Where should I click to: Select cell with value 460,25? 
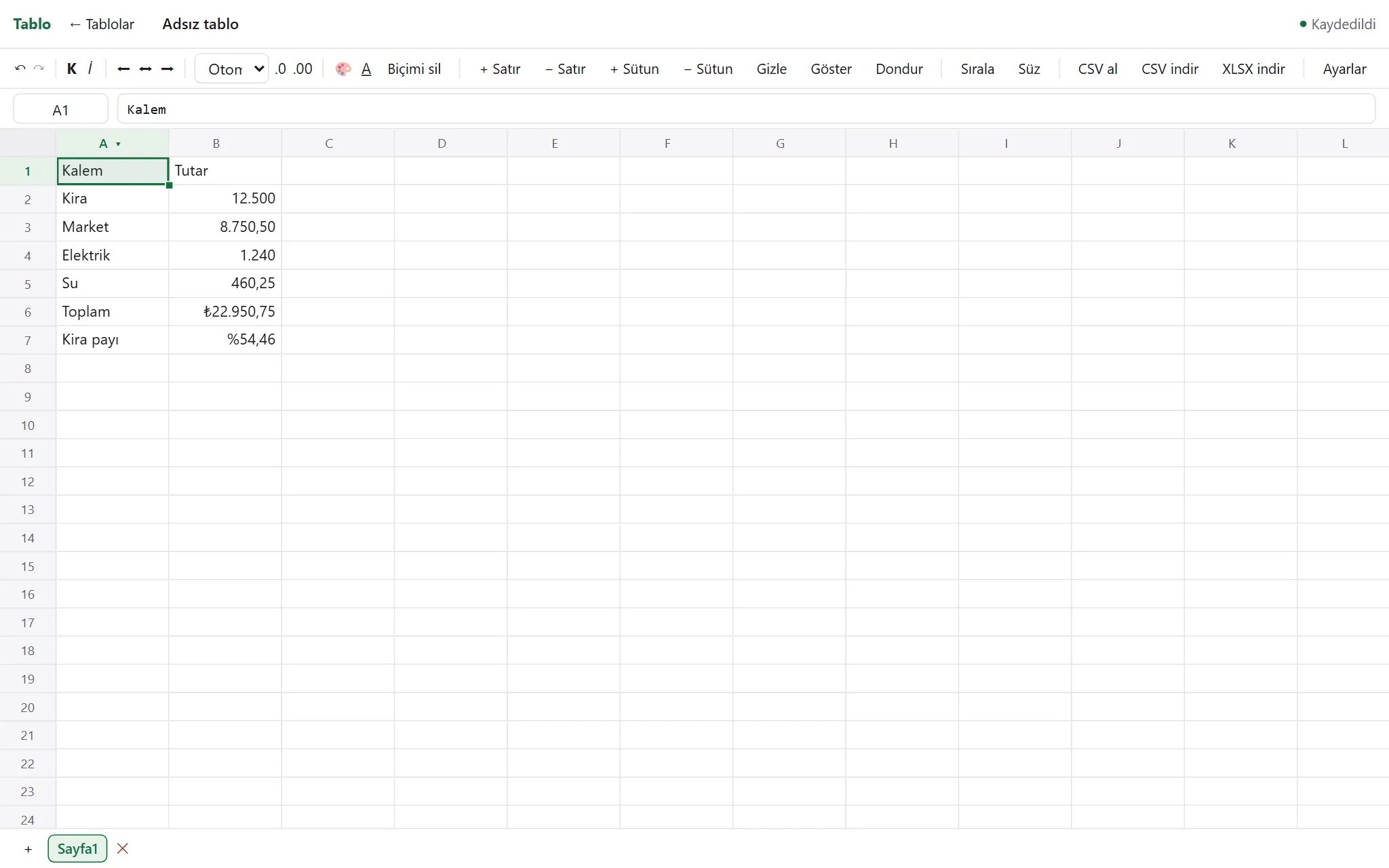[225, 283]
